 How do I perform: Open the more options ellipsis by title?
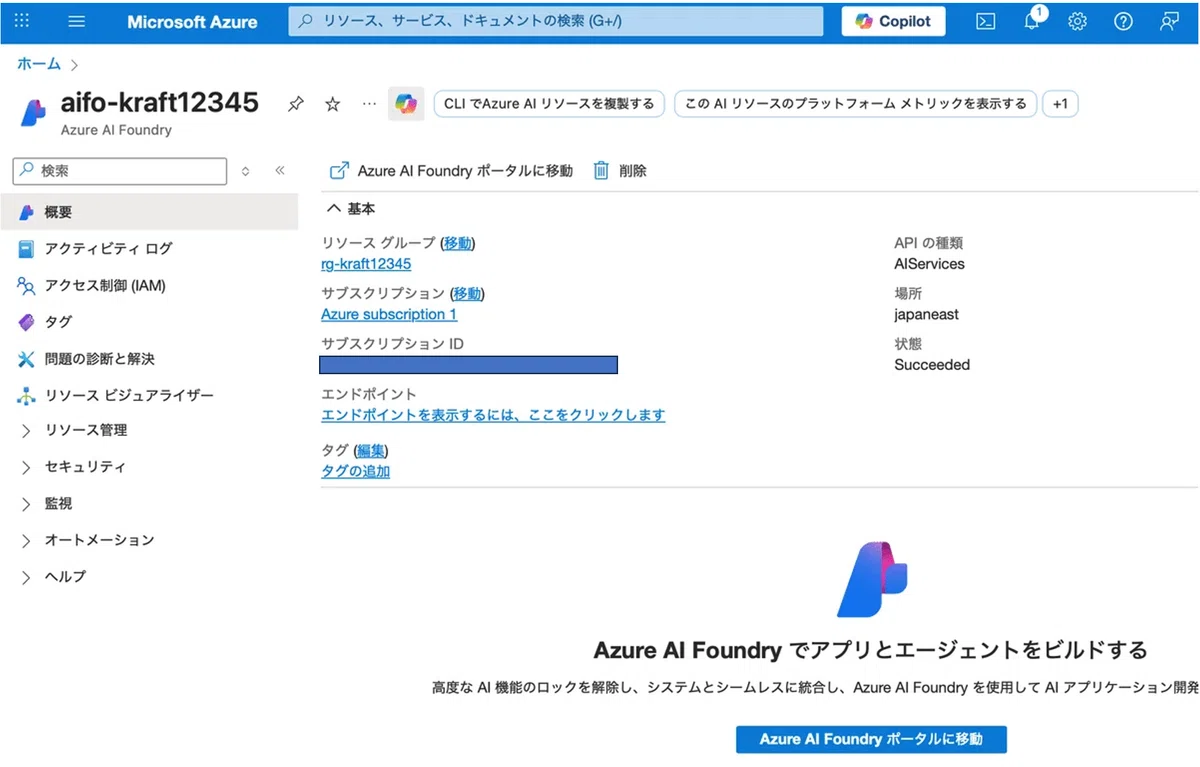pos(369,103)
